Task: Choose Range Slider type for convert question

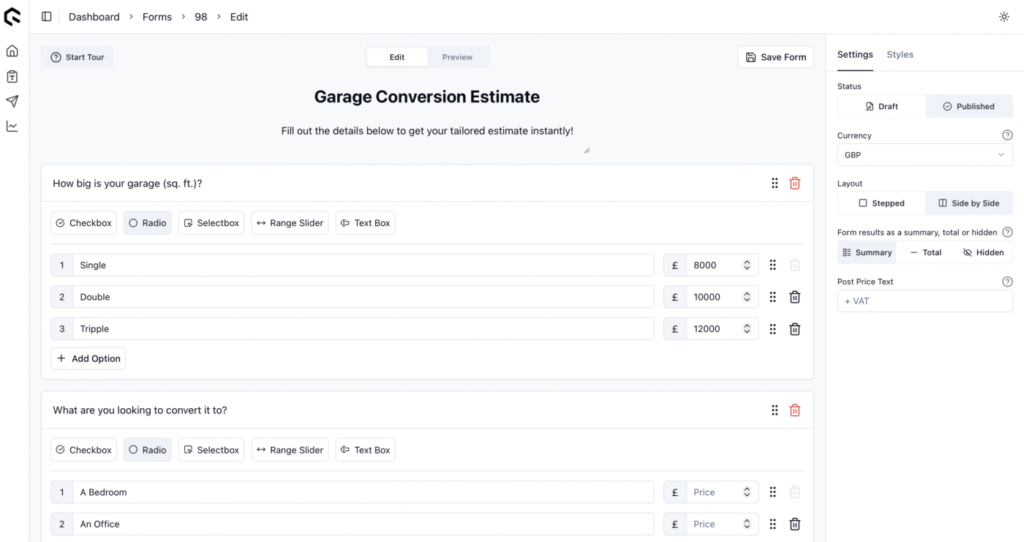Action: [290, 450]
